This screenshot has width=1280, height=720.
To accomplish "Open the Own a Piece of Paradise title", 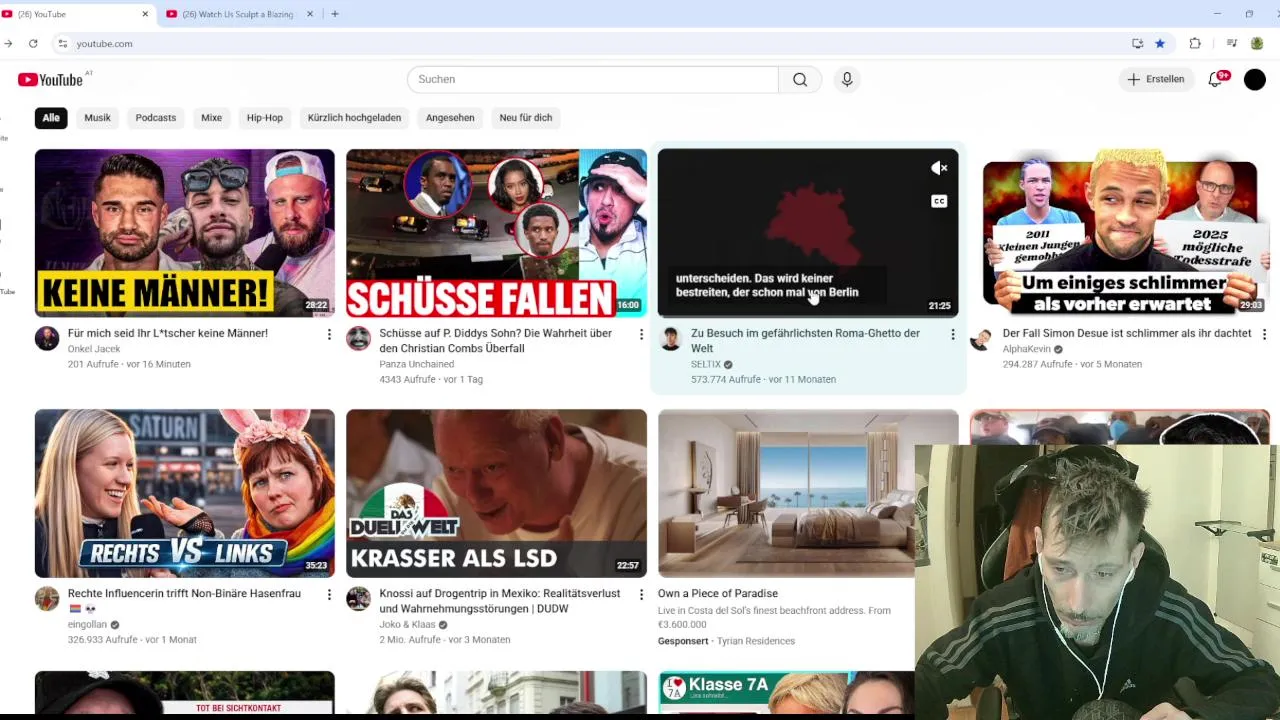I will (718, 594).
